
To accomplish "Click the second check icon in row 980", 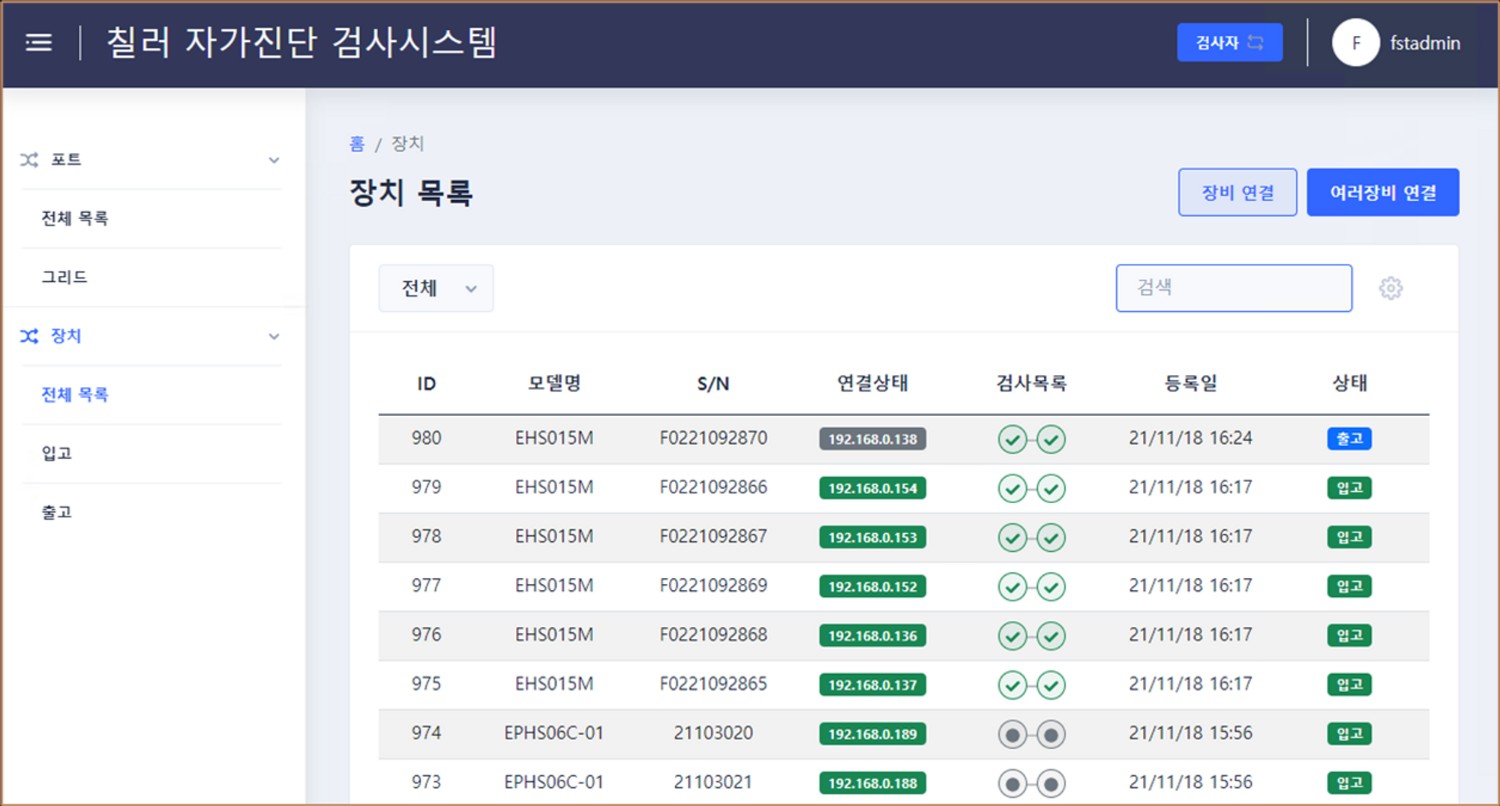I will click(x=1051, y=439).
